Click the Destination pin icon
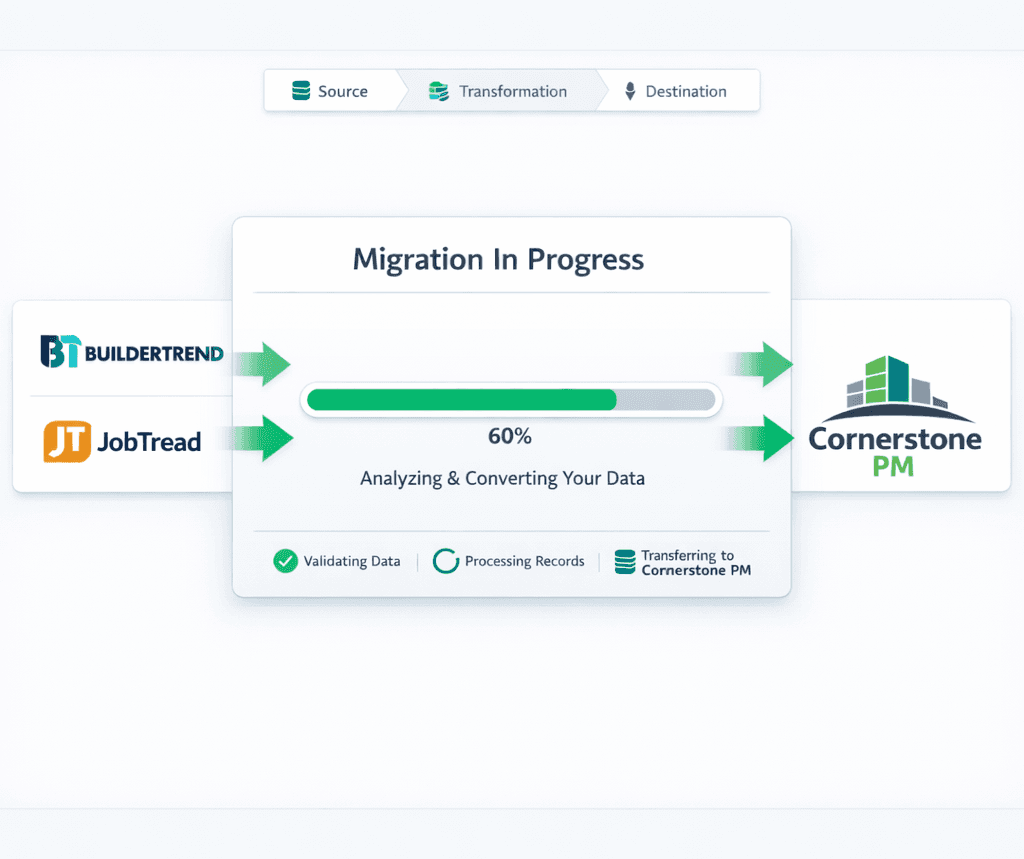This screenshot has height=859, width=1024. click(630, 91)
